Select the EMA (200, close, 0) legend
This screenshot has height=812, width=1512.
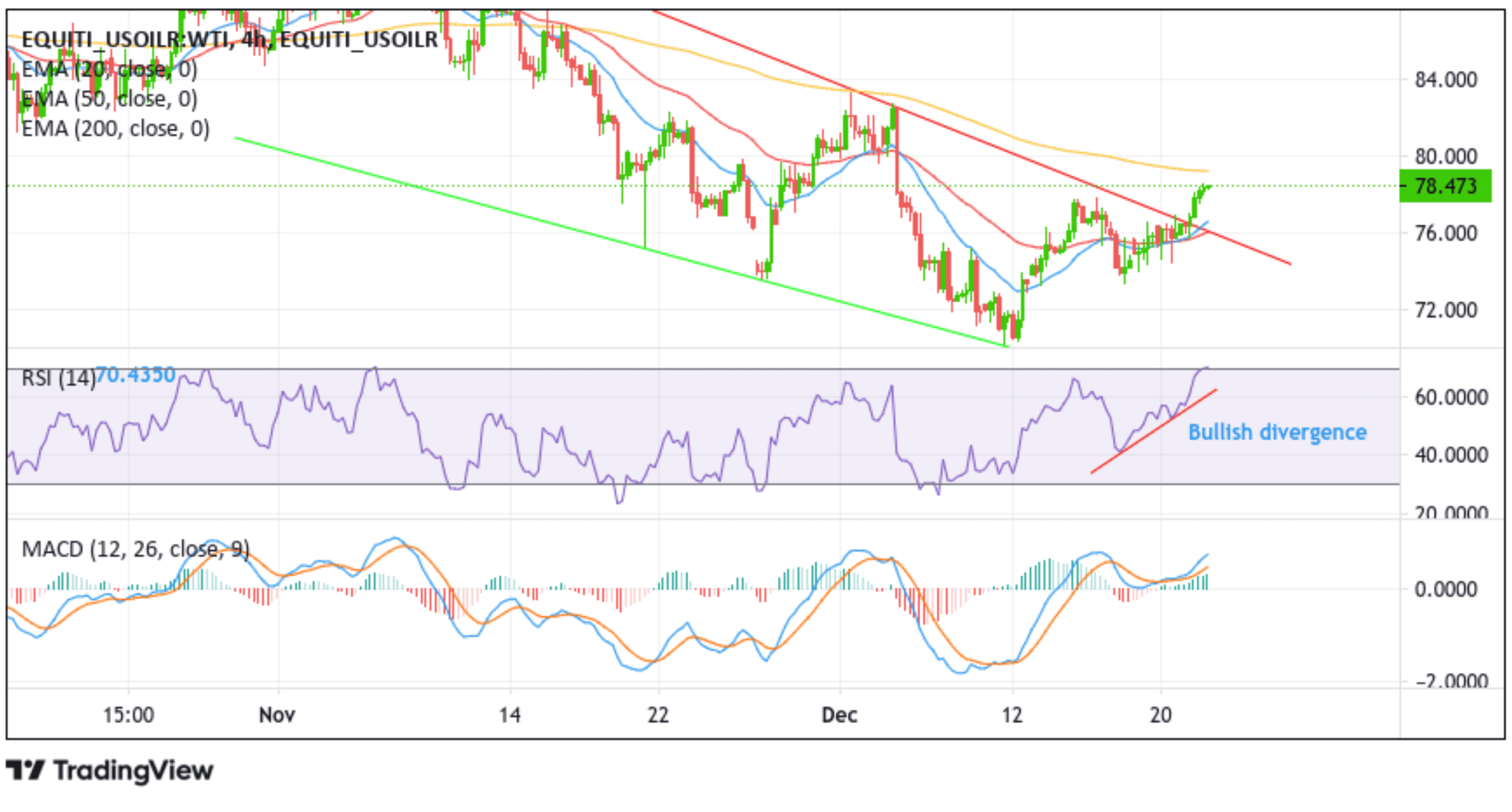pos(115,128)
